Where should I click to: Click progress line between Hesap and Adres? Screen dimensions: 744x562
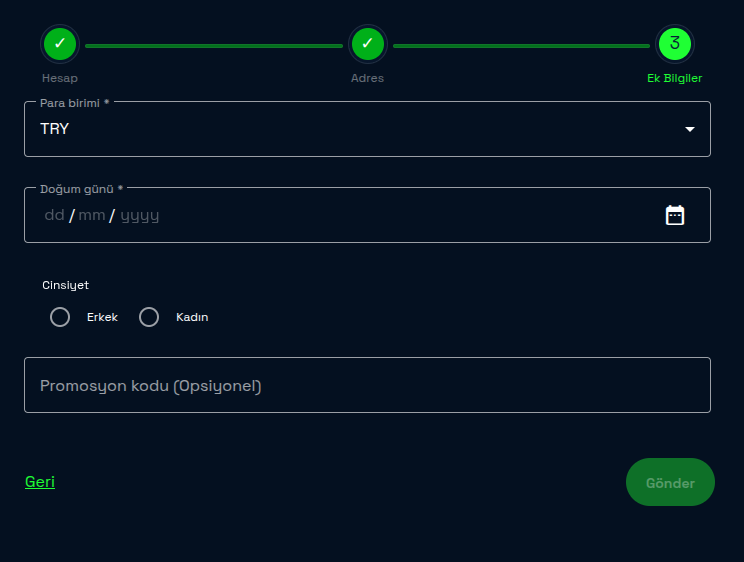[213, 45]
